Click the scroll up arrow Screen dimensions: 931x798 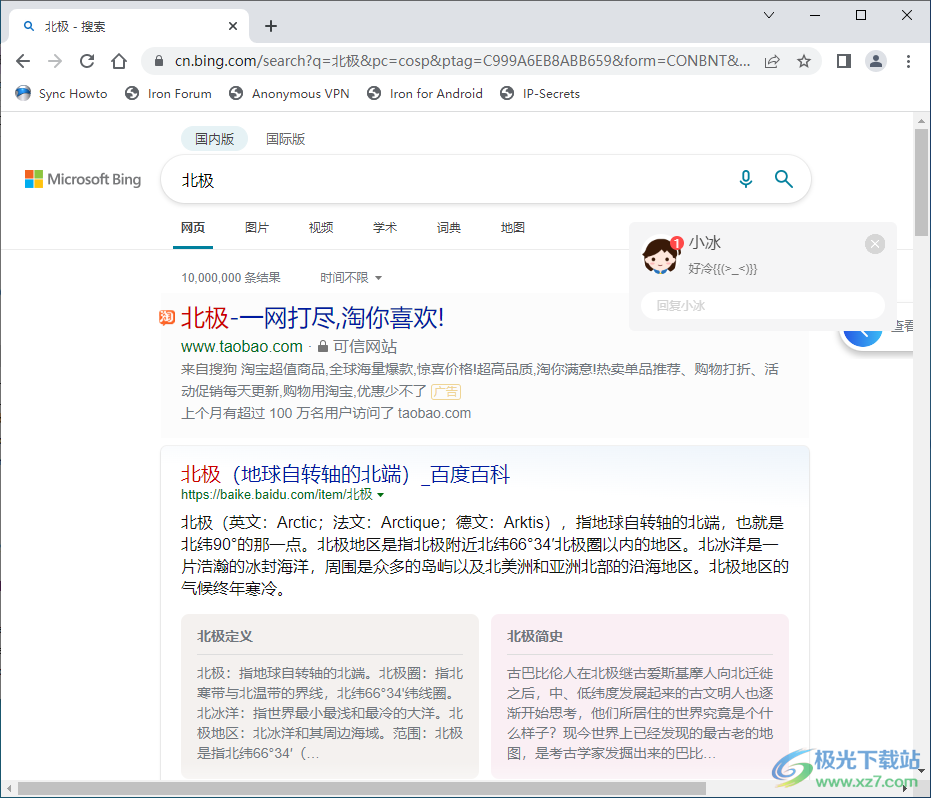[921, 121]
